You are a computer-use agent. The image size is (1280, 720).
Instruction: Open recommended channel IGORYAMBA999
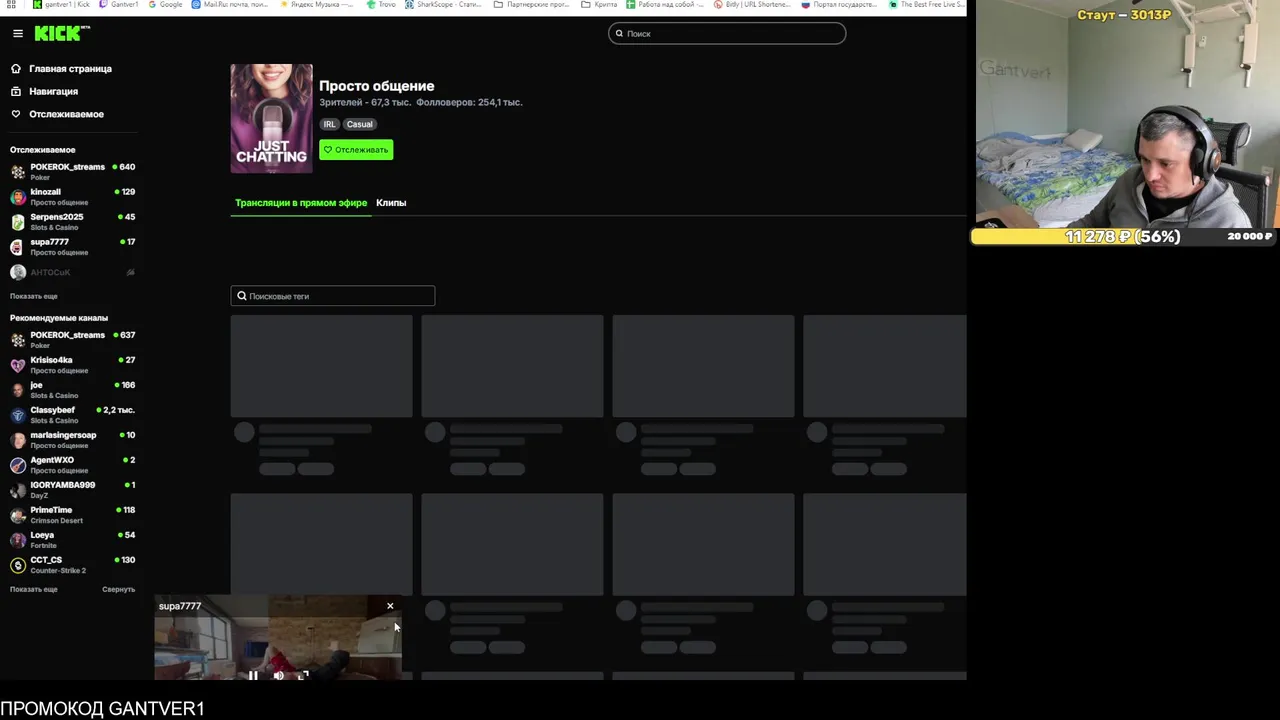(x=72, y=490)
